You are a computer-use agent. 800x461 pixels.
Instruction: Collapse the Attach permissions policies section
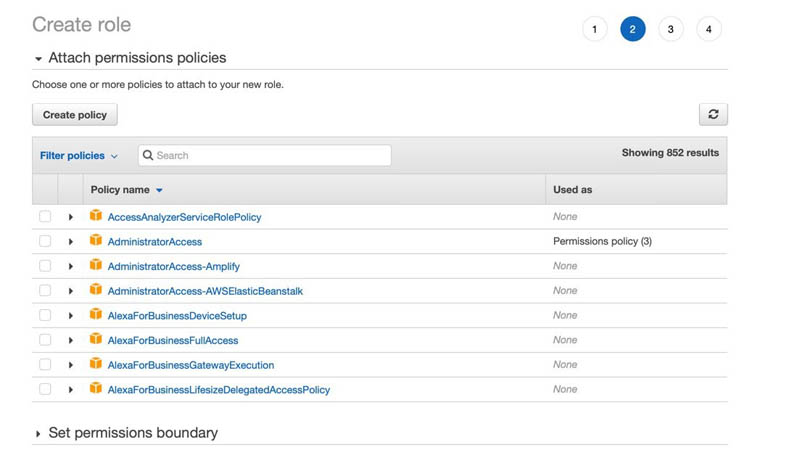[38, 59]
